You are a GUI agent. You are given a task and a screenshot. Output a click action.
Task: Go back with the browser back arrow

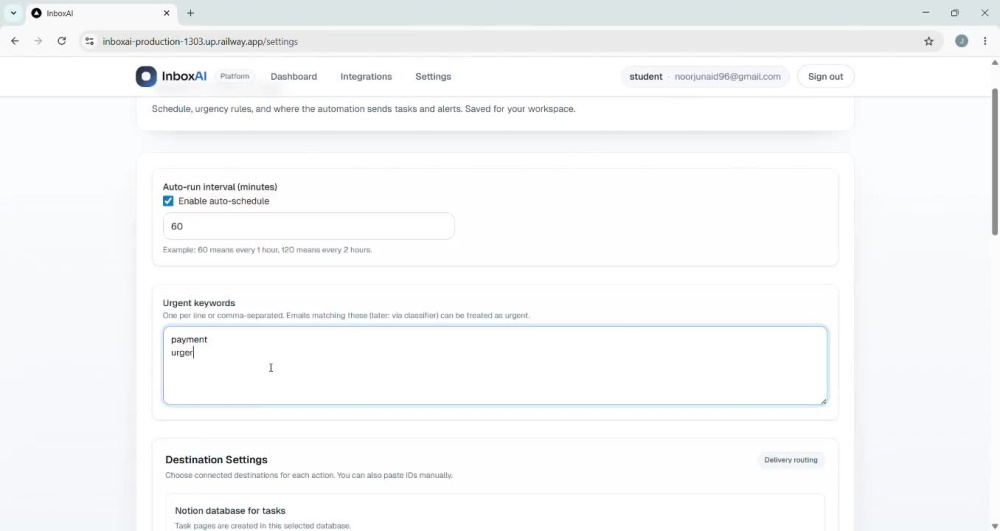pyautogui.click(x=15, y=41)
